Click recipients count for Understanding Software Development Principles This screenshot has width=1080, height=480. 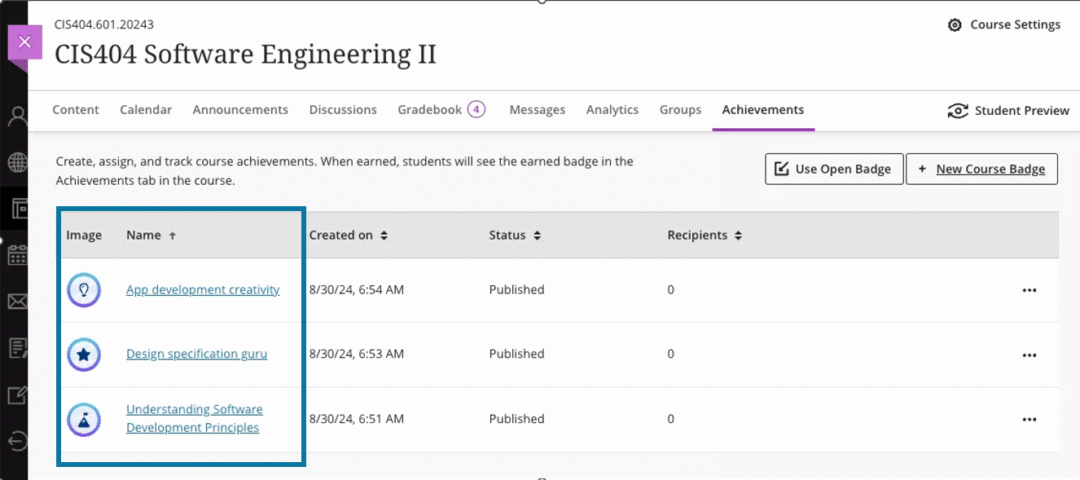tap(671, 419)
